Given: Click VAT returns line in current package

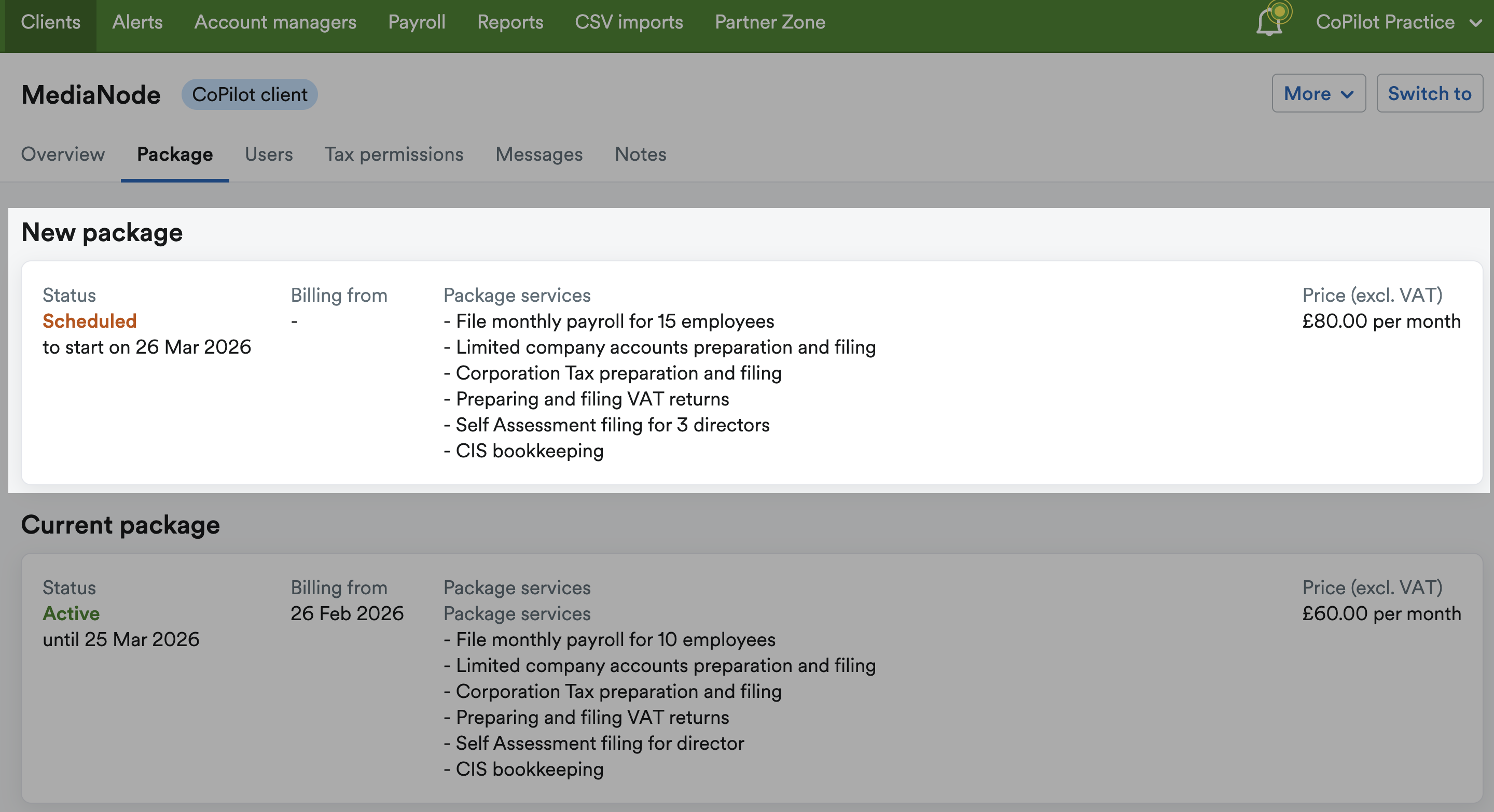Looking at the screenshot, I should click(592, 718).
